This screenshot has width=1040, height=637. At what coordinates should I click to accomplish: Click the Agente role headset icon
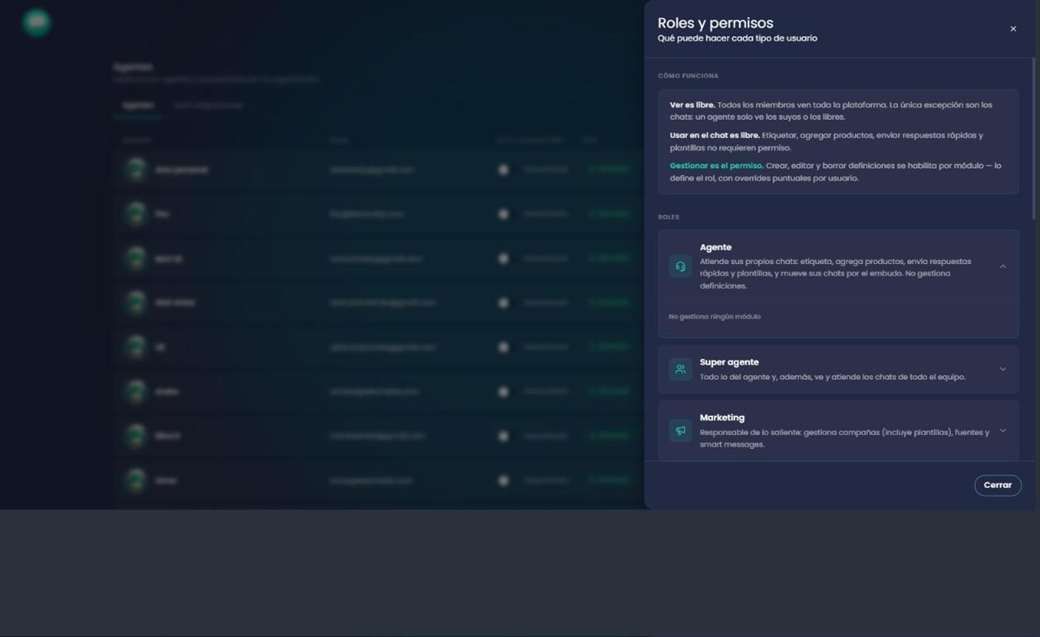[x=680, y=266]
